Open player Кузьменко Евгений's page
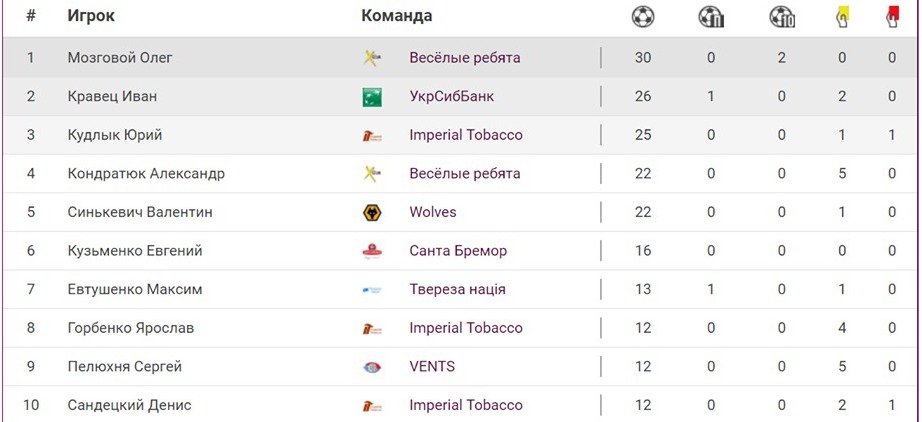Image resolution: width=922 pixels, height=422 pixels. coord(135,251)
